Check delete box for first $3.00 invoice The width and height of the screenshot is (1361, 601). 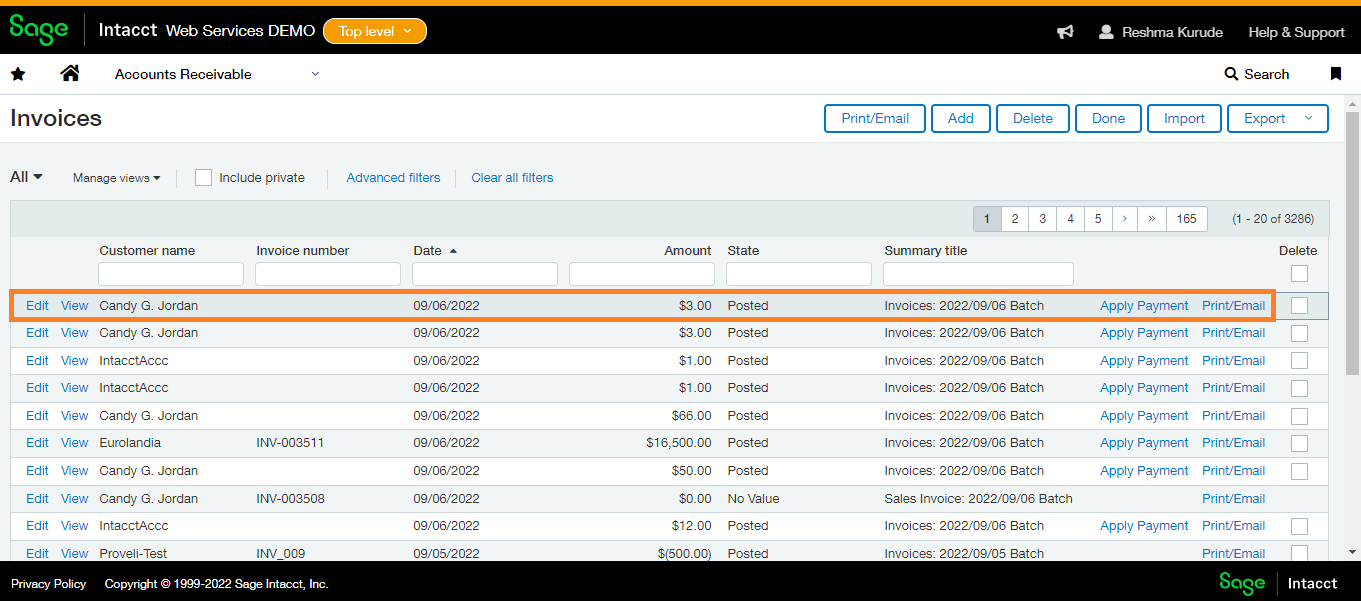(x=1299, y=306)
